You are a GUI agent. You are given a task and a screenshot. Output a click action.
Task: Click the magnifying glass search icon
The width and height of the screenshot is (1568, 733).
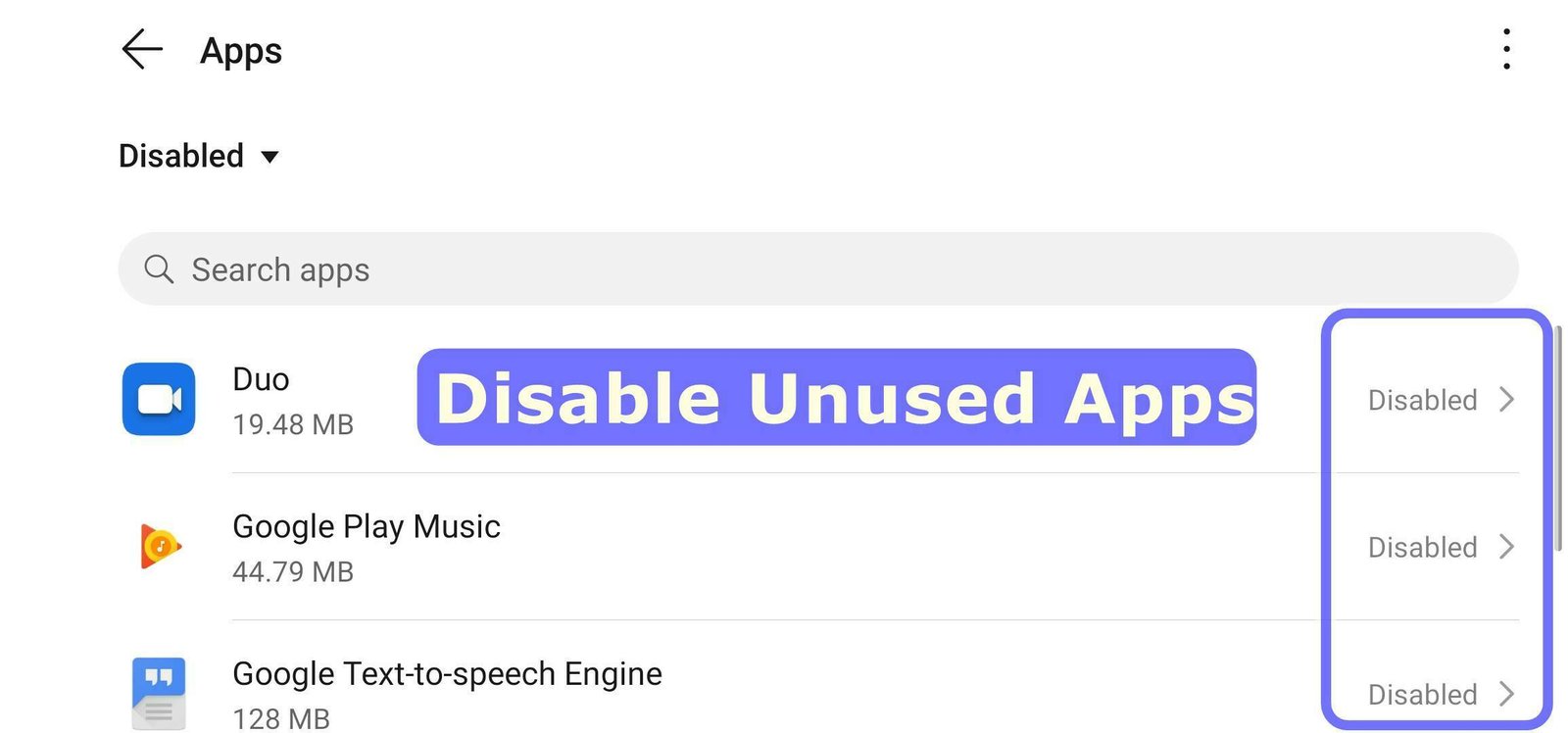pyautogui.click(x=159, y=269)
